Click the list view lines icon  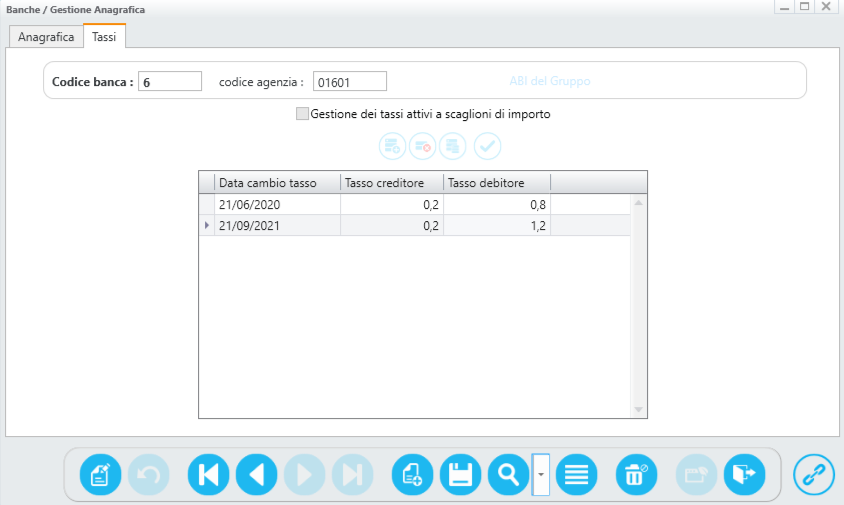pyautogui.click(x=575, y=474)
